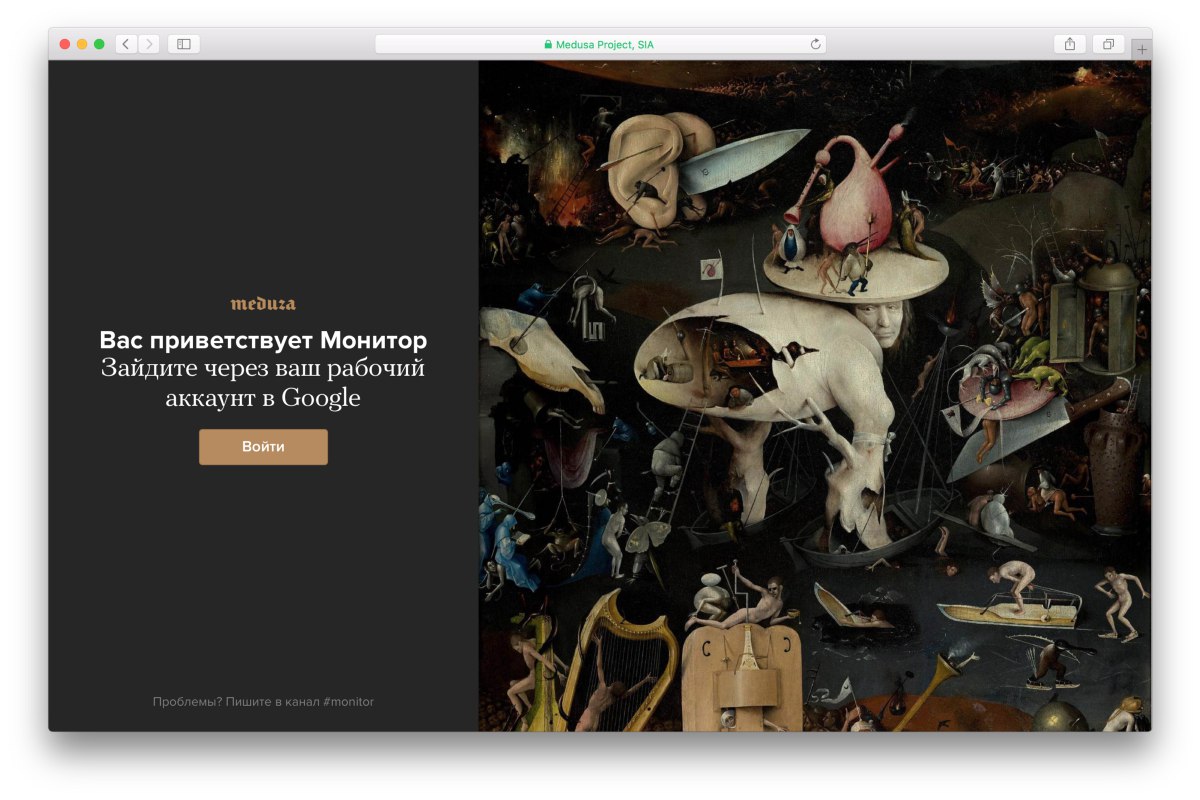Go back with Safari's back arrow
This screenshot has height=800, width=1200.
(126, 44)
